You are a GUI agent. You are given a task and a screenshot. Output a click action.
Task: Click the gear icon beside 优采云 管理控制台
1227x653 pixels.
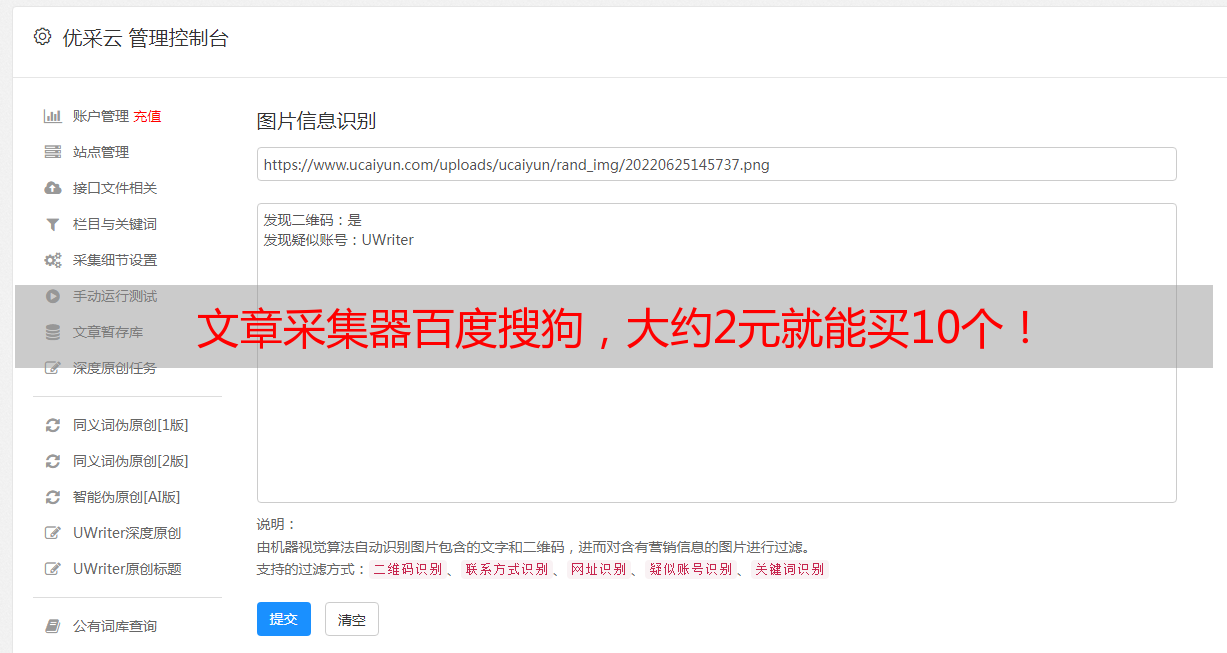coord(42,37)
